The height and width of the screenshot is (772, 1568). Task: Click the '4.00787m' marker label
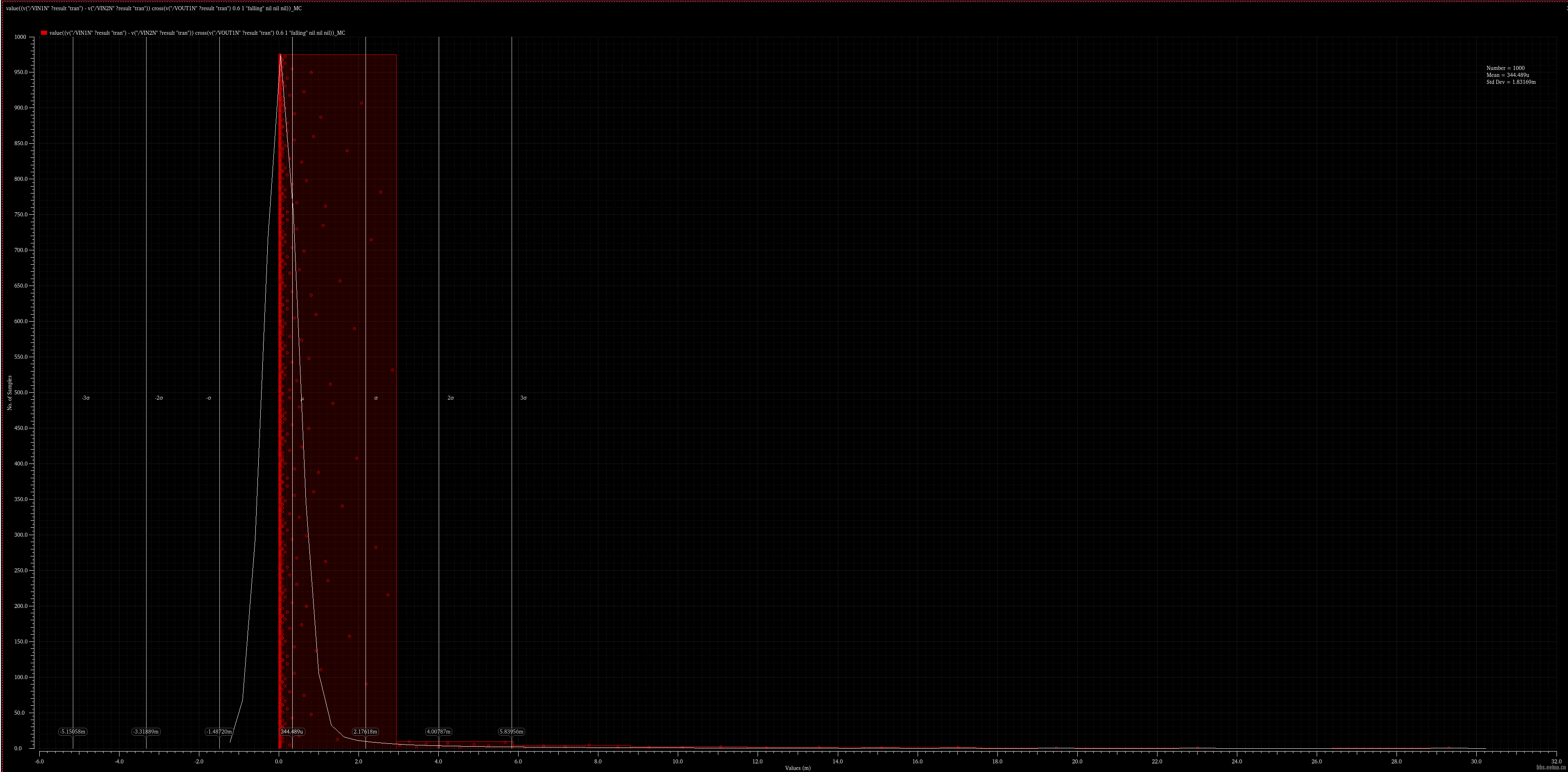[x=438, y=731]
